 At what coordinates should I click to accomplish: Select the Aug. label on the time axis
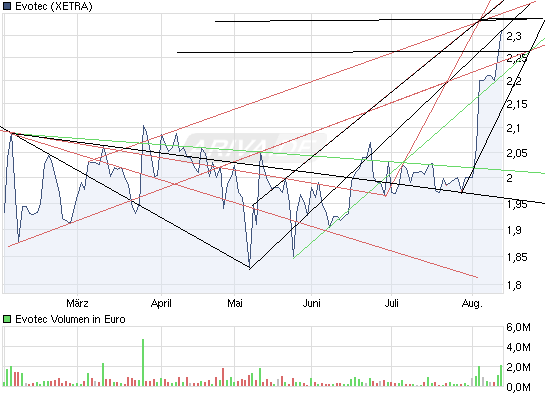(472, 304)
